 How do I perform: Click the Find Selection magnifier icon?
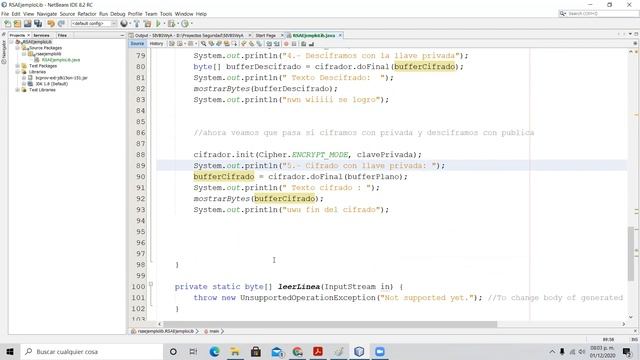click(203, 44)
